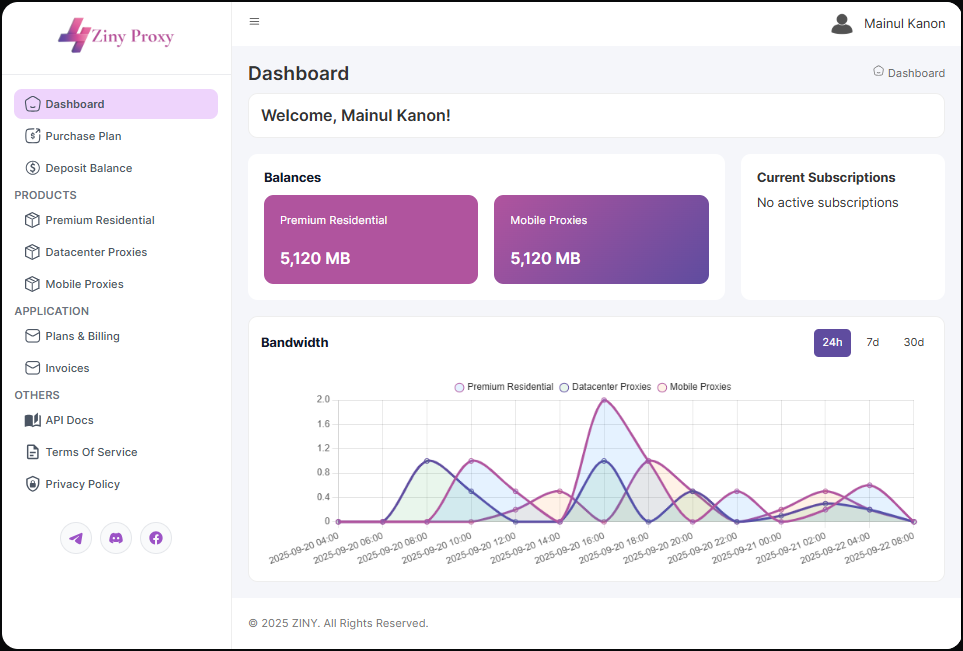The height and width of the screenshot is (651, 963).
Task: Go to Plans & Billing page
Action: point(82,336)
